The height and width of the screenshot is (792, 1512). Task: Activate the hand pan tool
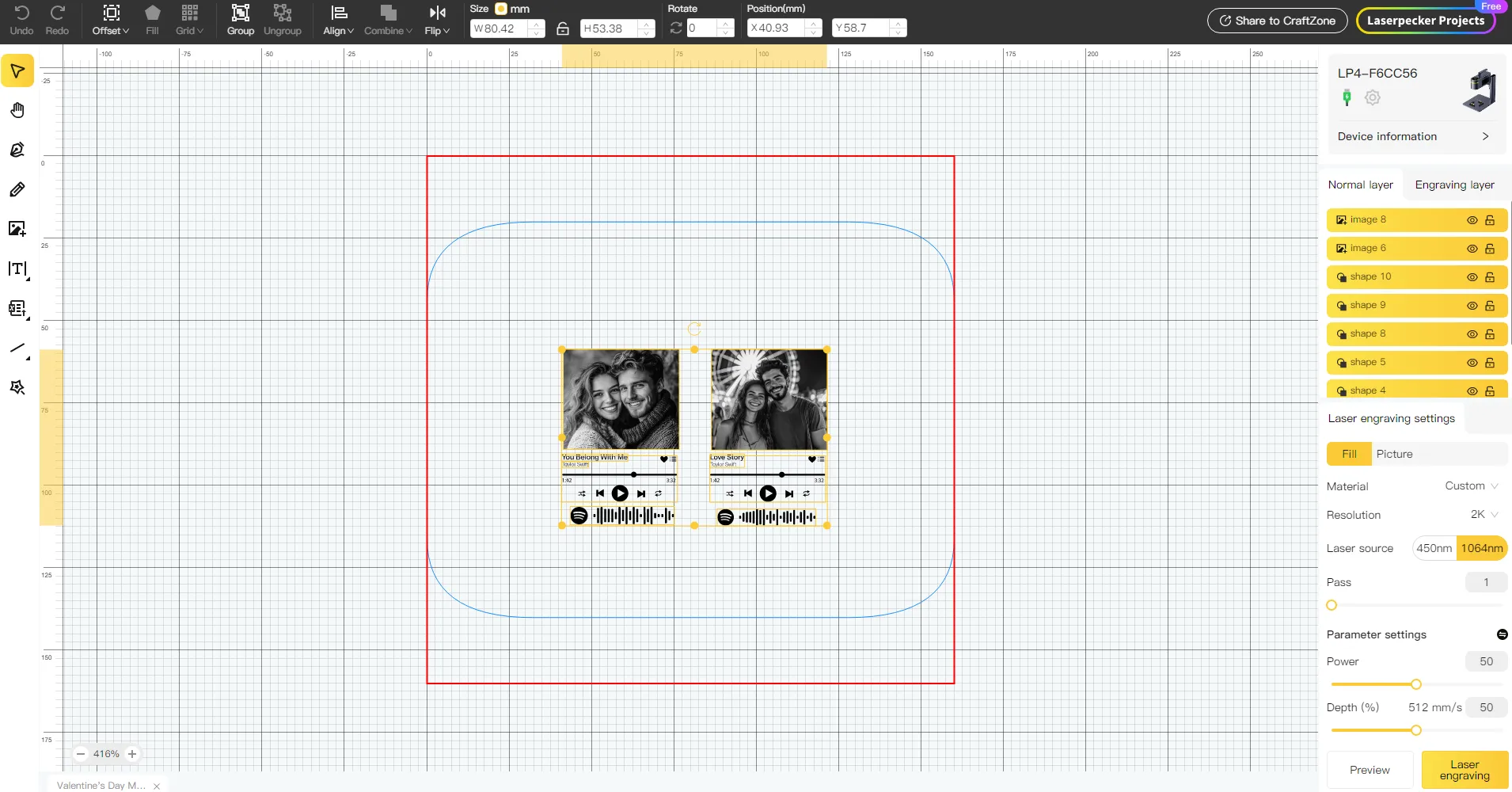pyautogui.click(x=17, y=110)
